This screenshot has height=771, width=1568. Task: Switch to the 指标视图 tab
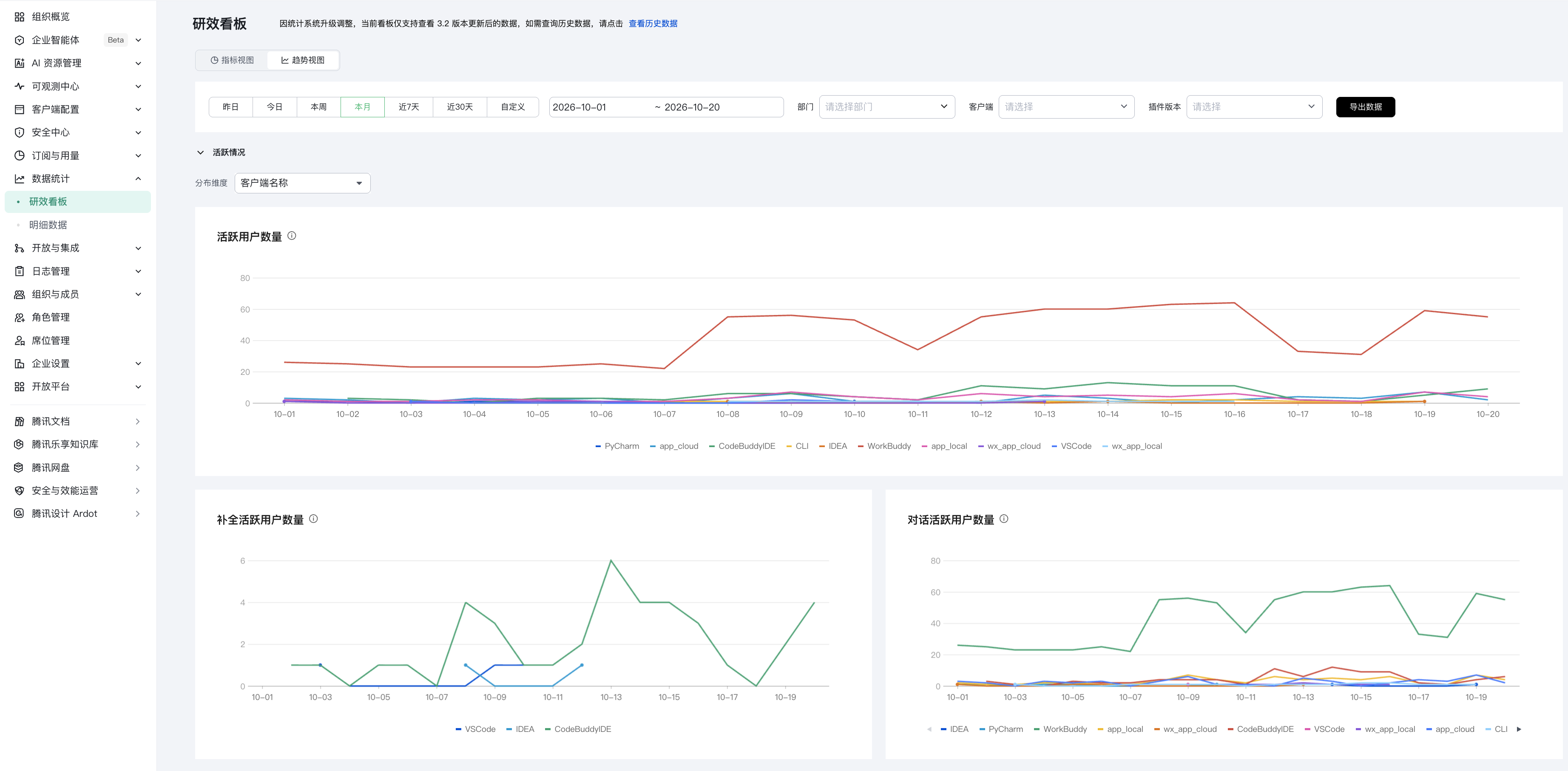pos(232,60)
